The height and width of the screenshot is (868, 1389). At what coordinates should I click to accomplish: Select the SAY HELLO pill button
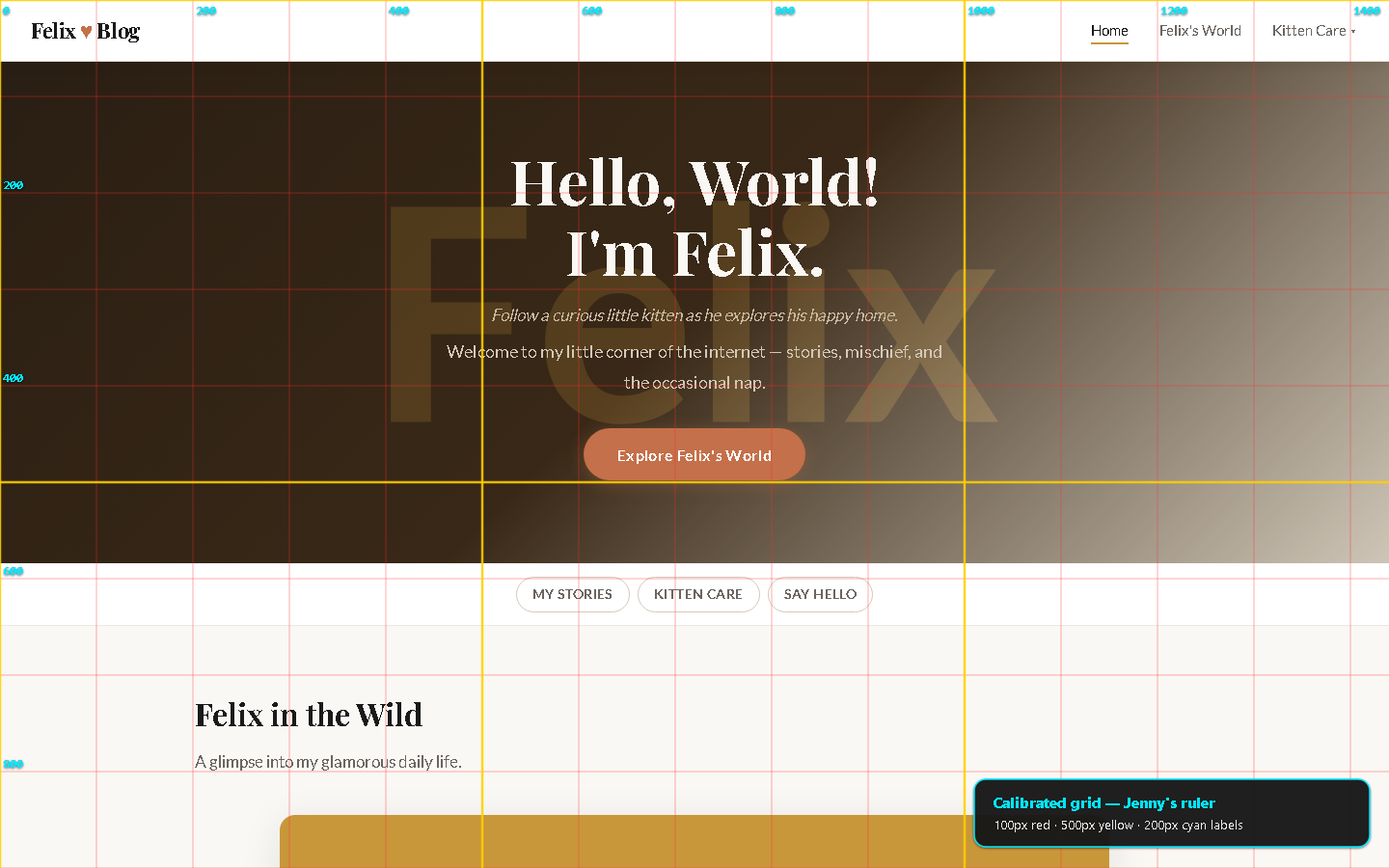coord(820,594)
